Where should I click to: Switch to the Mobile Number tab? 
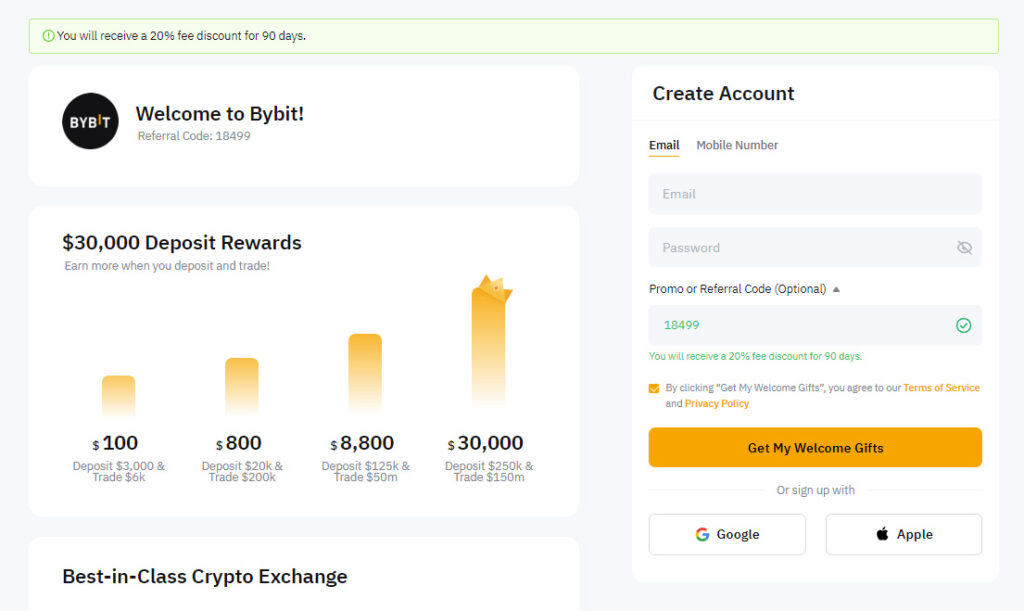[737, 146]
